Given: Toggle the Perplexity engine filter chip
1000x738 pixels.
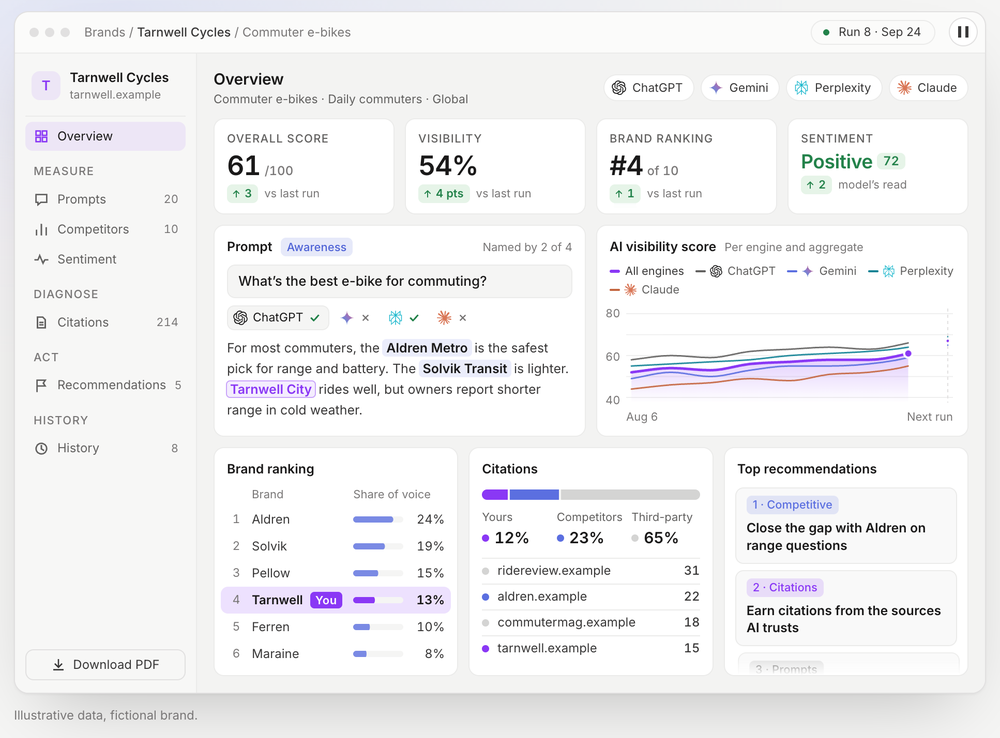Looking at the screenshot, I should (x=834, y=88).
